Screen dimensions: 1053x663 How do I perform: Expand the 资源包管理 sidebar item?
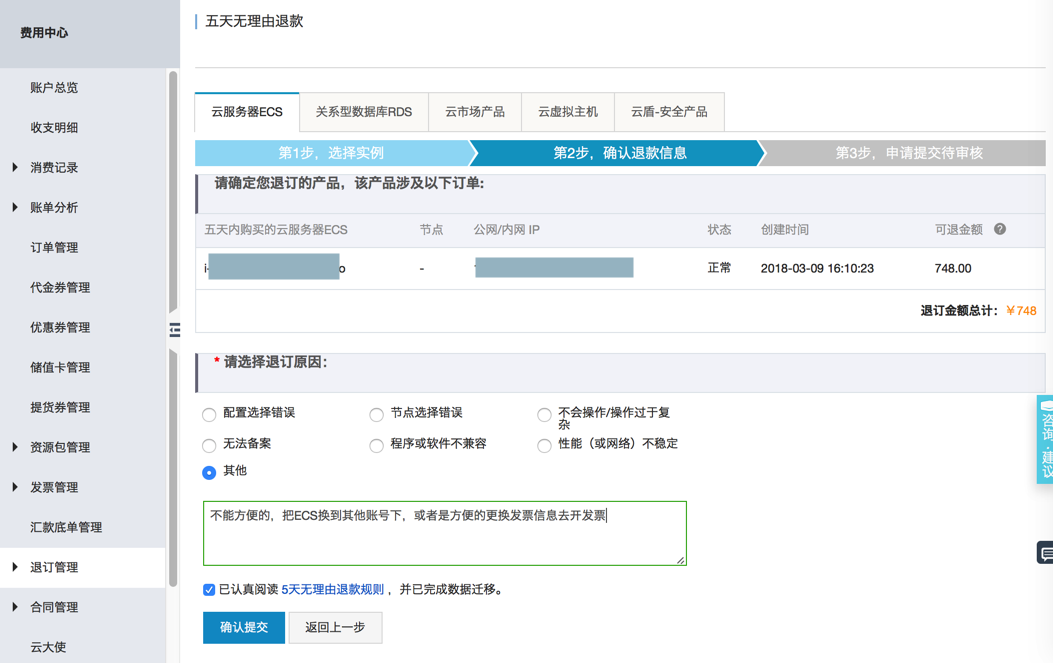15,447
